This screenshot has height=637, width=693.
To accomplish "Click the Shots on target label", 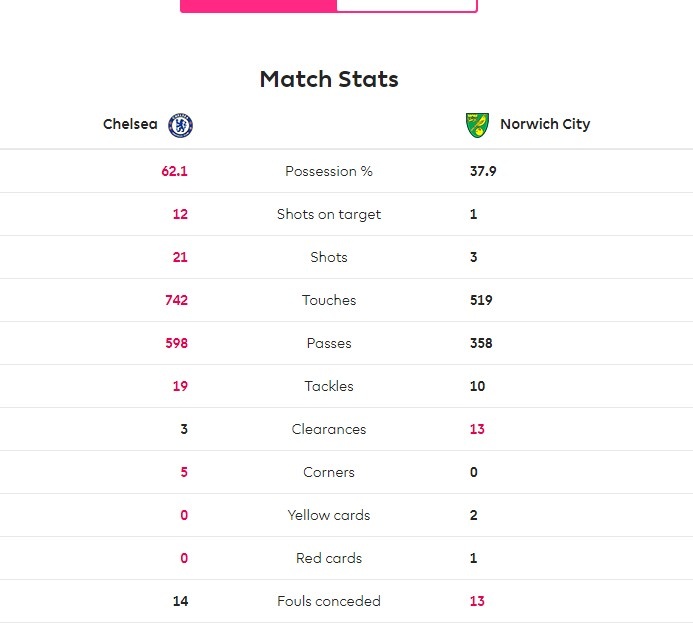I will 329,214.
